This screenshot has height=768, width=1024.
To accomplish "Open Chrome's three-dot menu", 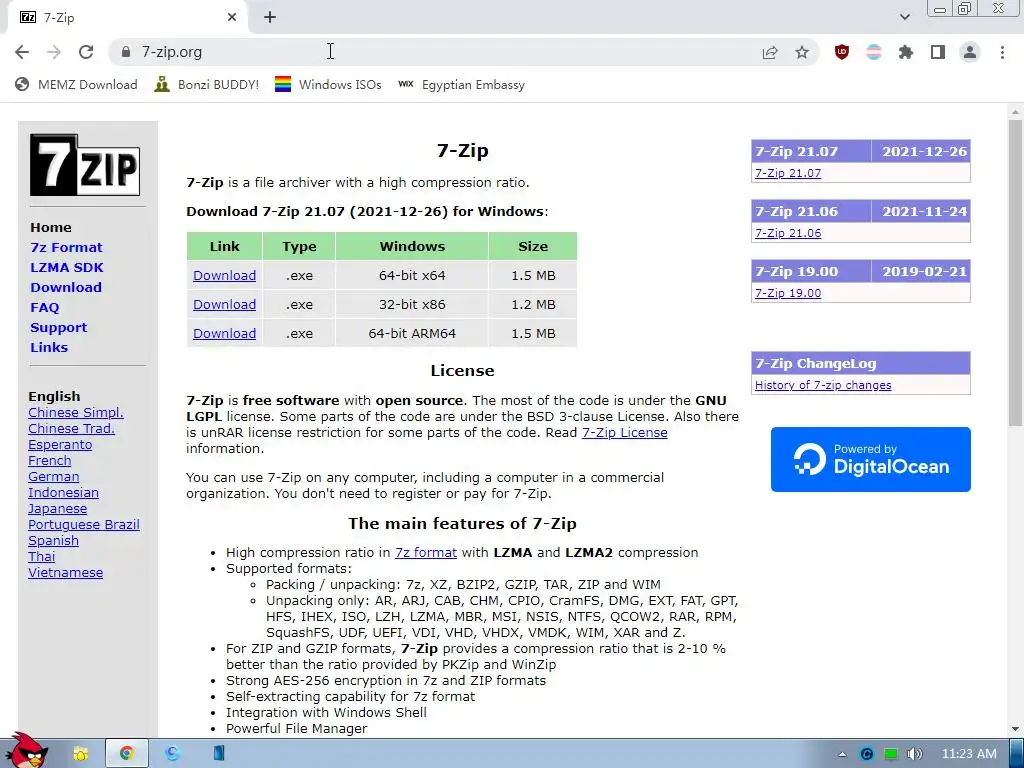I will [x=1002, y=52].
